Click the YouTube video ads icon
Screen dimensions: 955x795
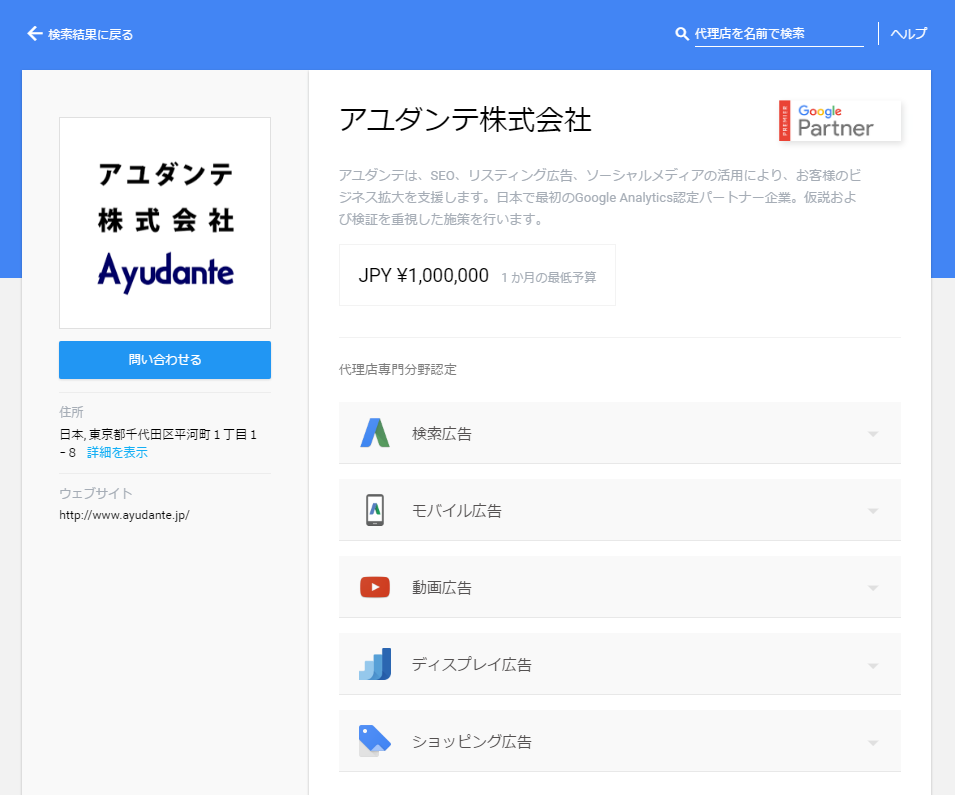(x=375, y=587)
